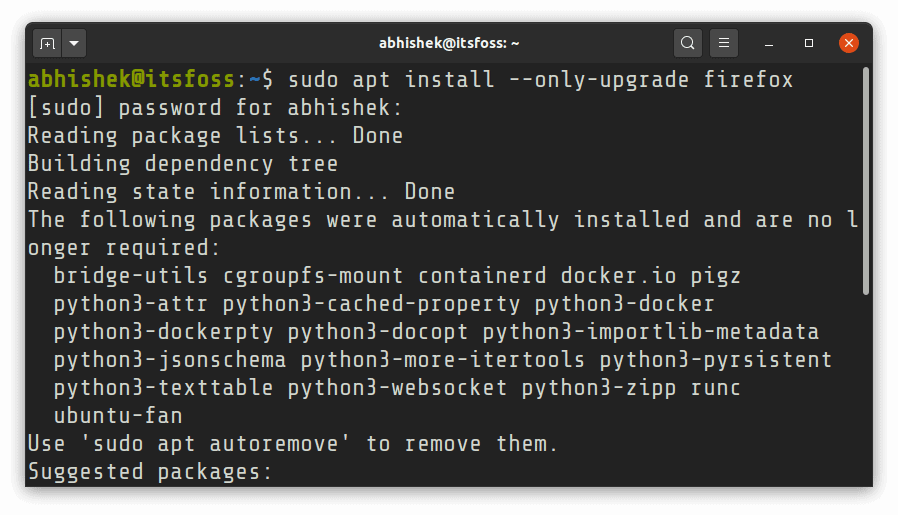Click the Suggested packages line
The image size is (898, 515).
150,471
